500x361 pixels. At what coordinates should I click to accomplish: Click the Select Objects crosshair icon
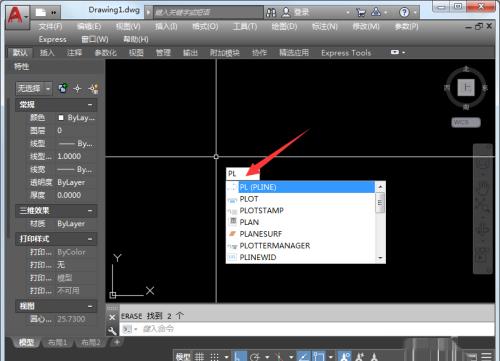click(77, 88)
